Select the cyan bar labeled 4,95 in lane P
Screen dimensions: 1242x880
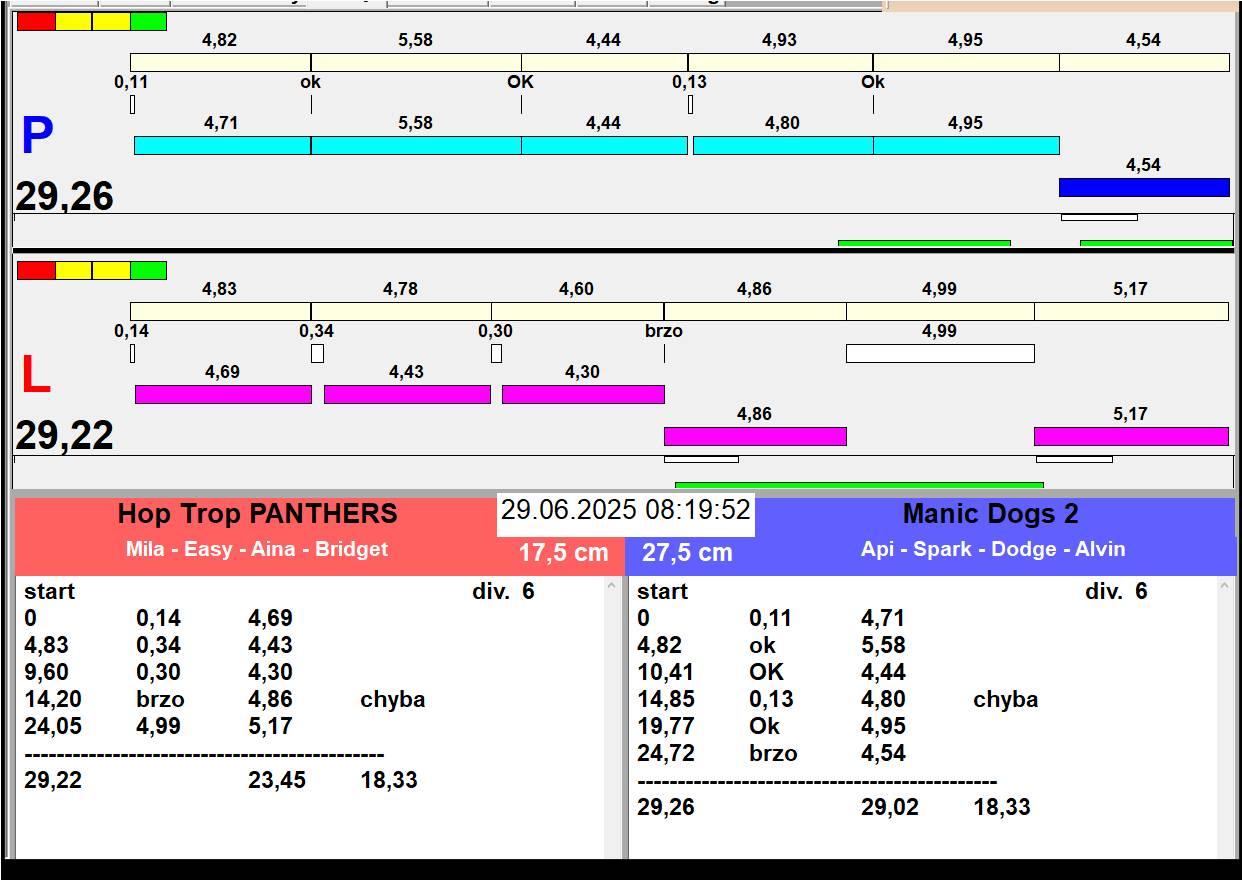click(966, 145)
